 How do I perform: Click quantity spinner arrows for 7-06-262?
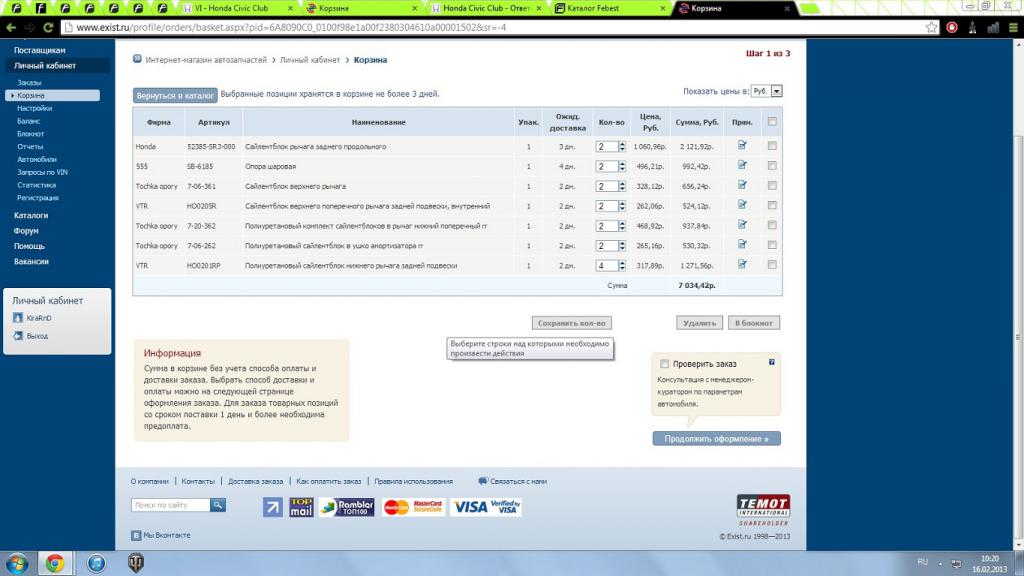click(622, 246)
